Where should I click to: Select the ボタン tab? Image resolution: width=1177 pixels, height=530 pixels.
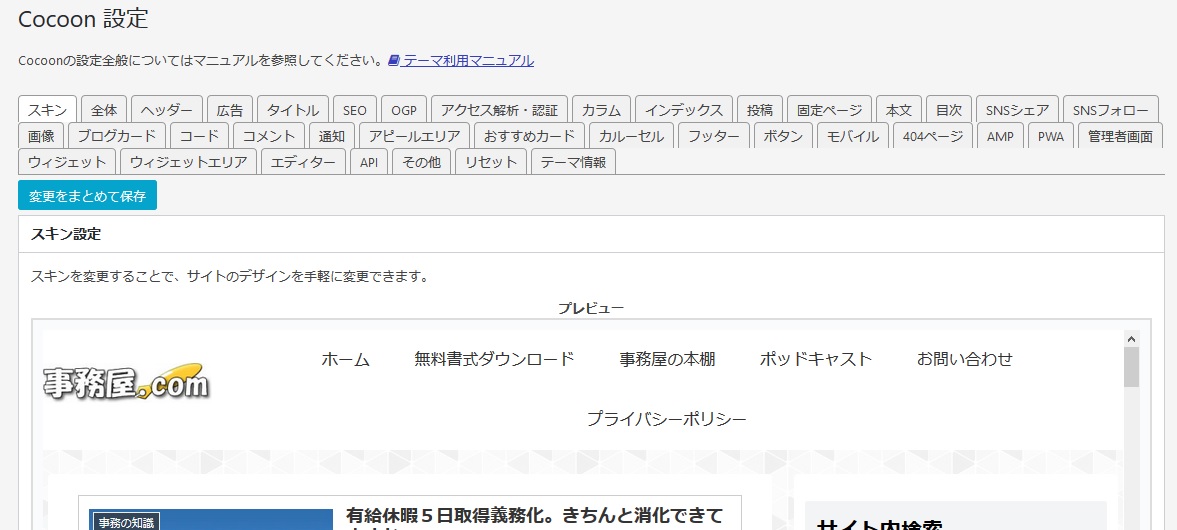tap(783, 136)
